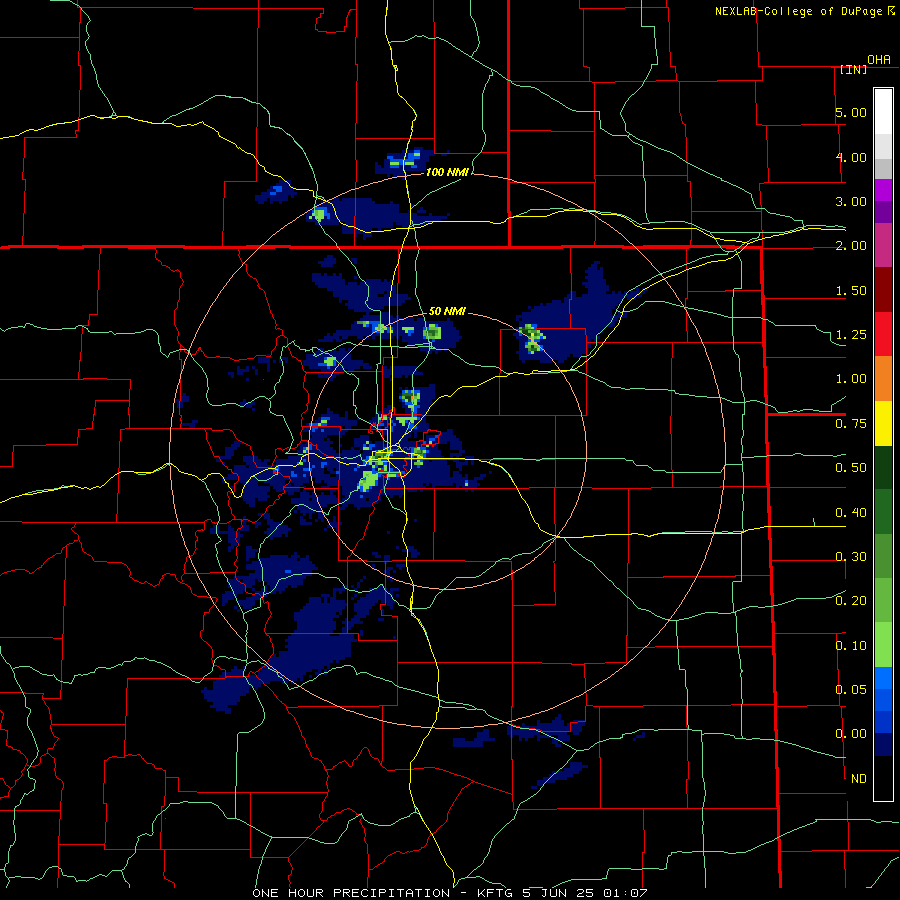Screen dimensions: 900x900
Task: Click the 0.75 legend value
Action: (851, 424)
